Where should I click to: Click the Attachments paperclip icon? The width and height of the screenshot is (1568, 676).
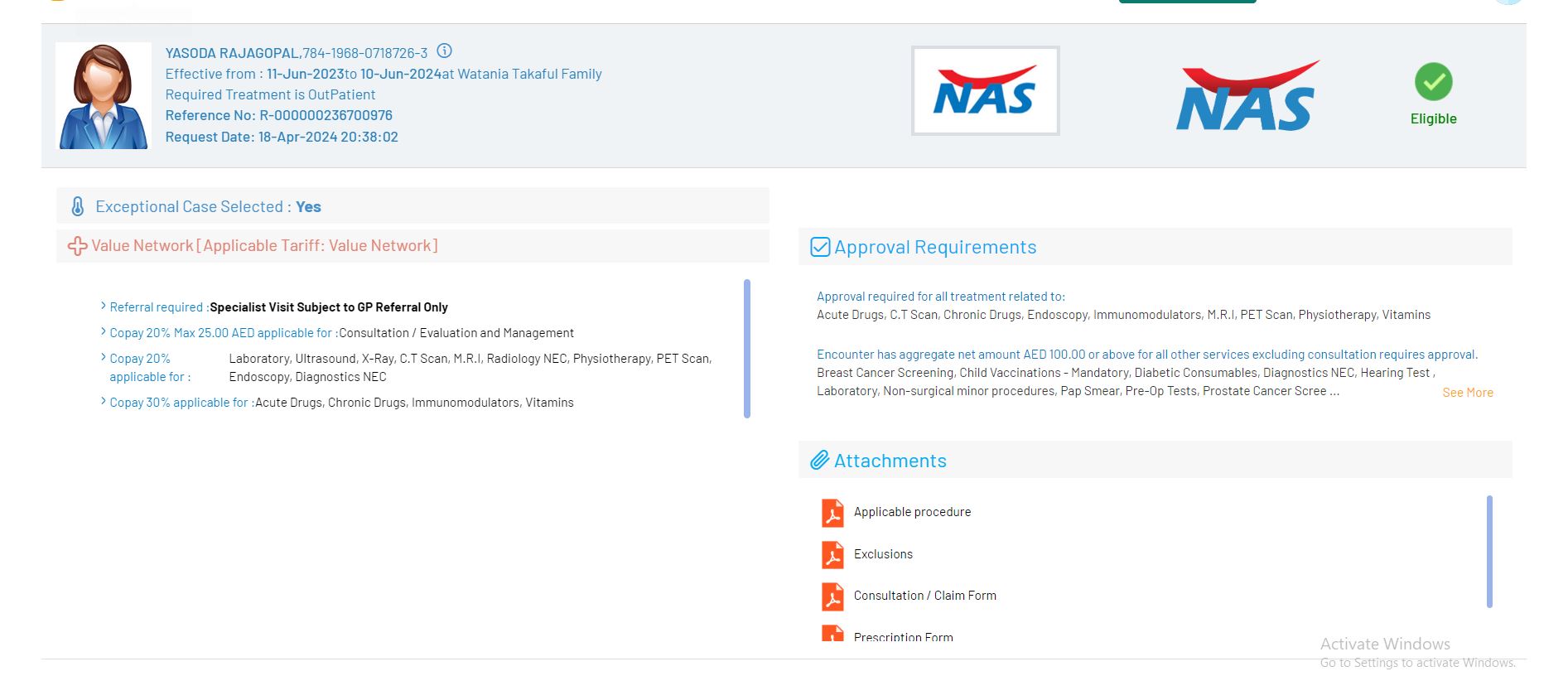tap(819, 461)
